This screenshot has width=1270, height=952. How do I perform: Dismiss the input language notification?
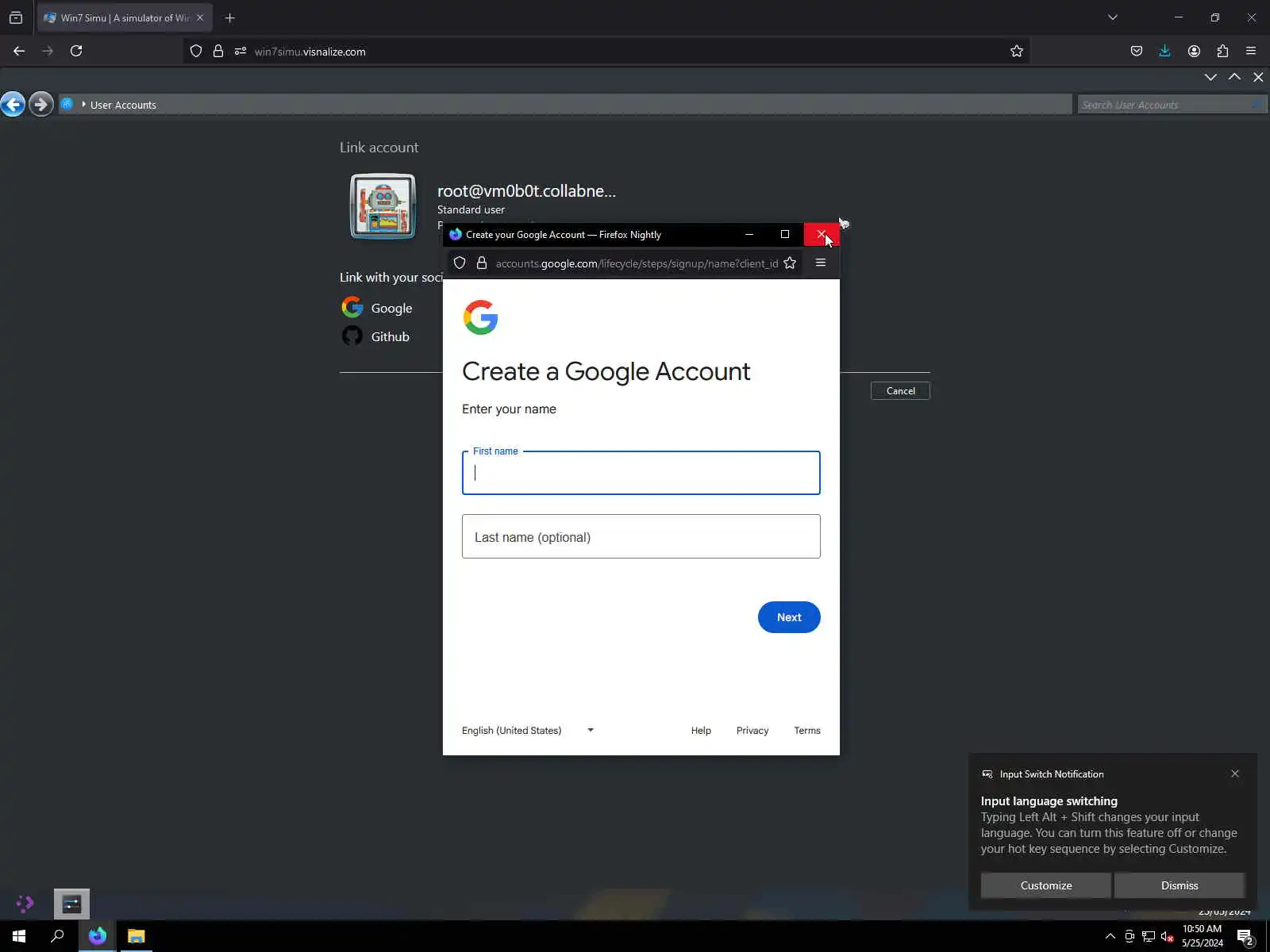(1180, 885)
